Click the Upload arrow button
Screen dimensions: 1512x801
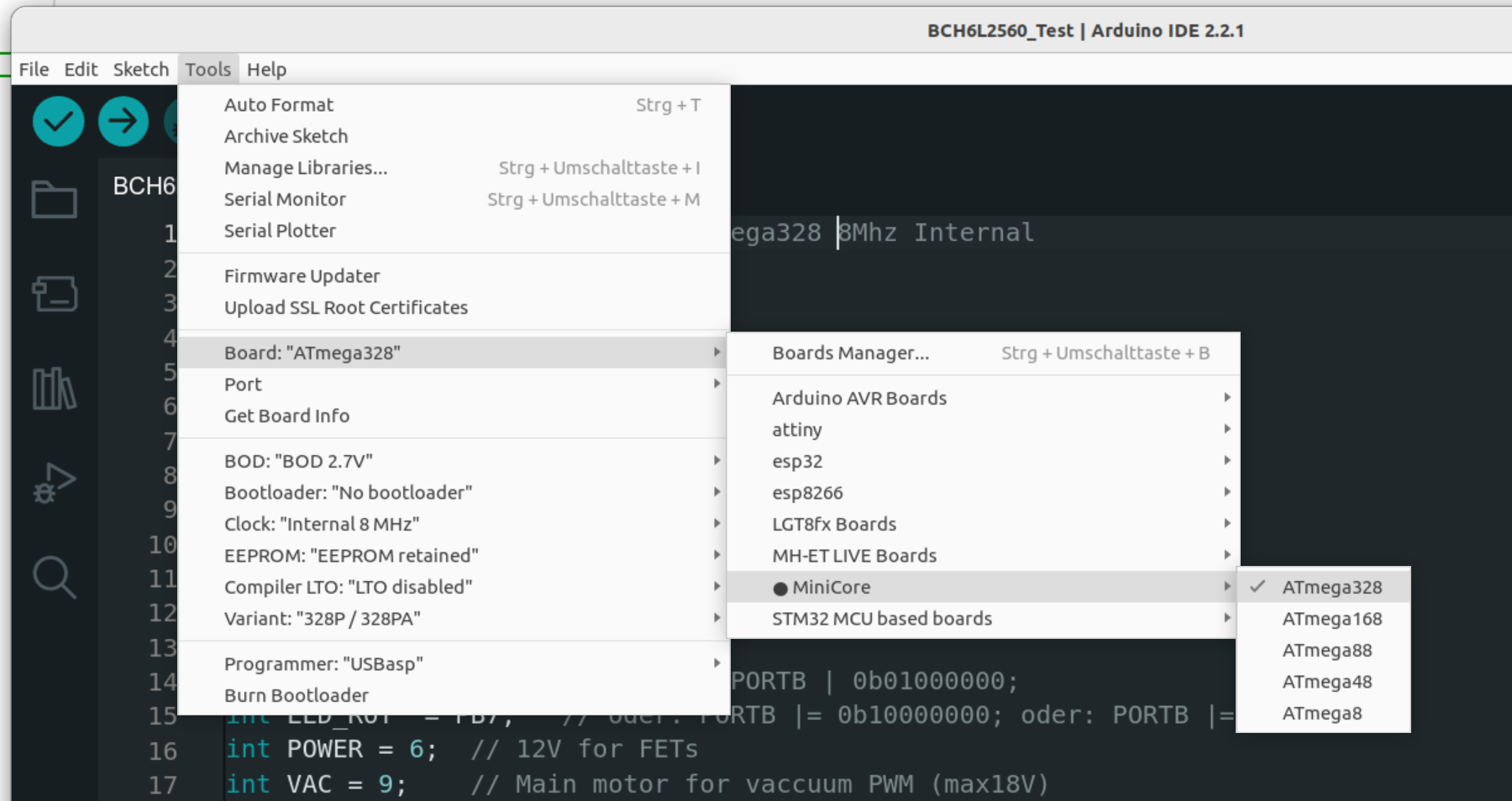click(123, 122)
